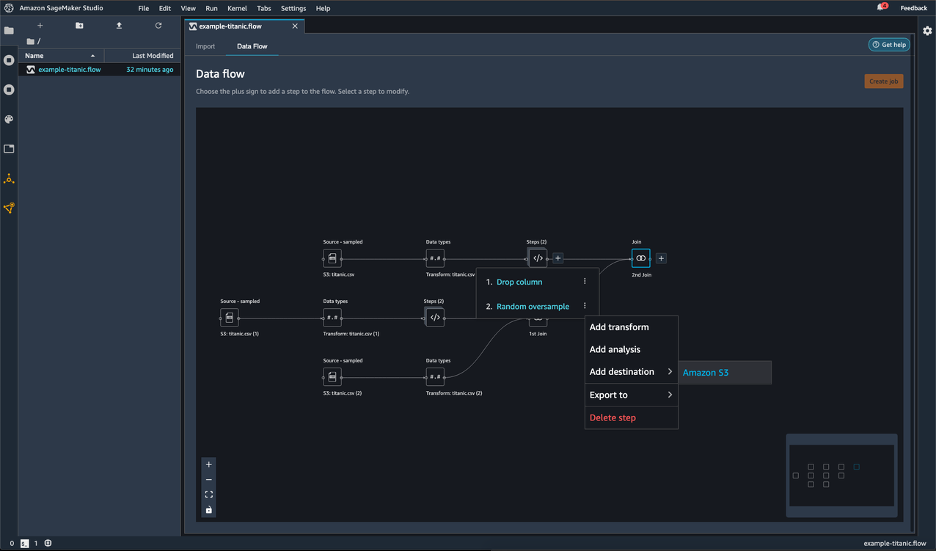Fit the flow view to screen
This screenshot has width=936, height=552.
[x=208, y=495]
